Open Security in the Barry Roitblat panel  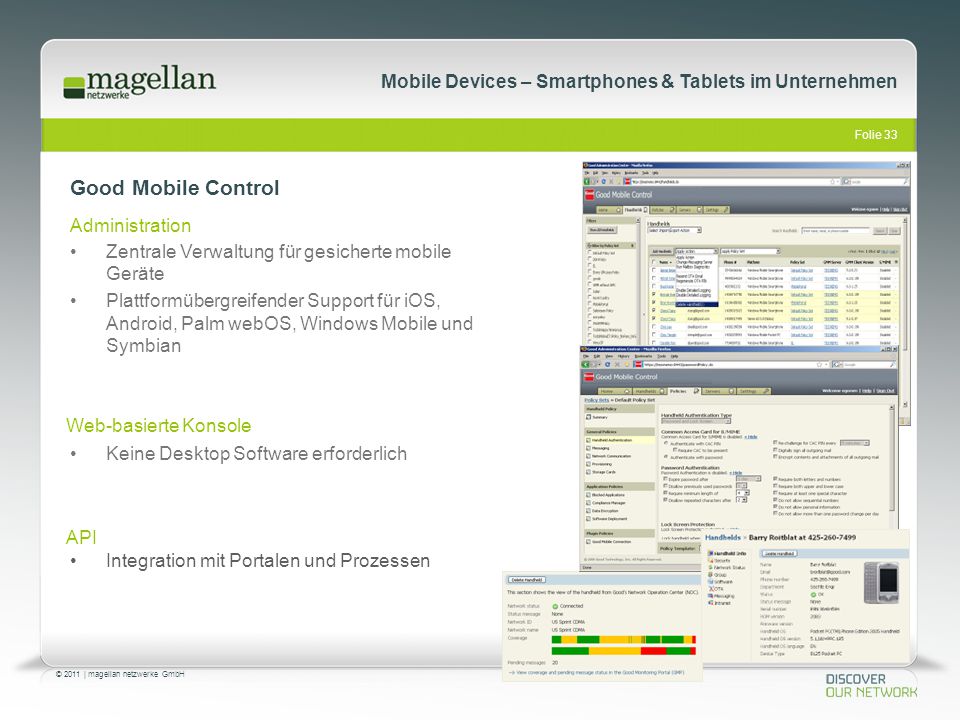point(719,560)
